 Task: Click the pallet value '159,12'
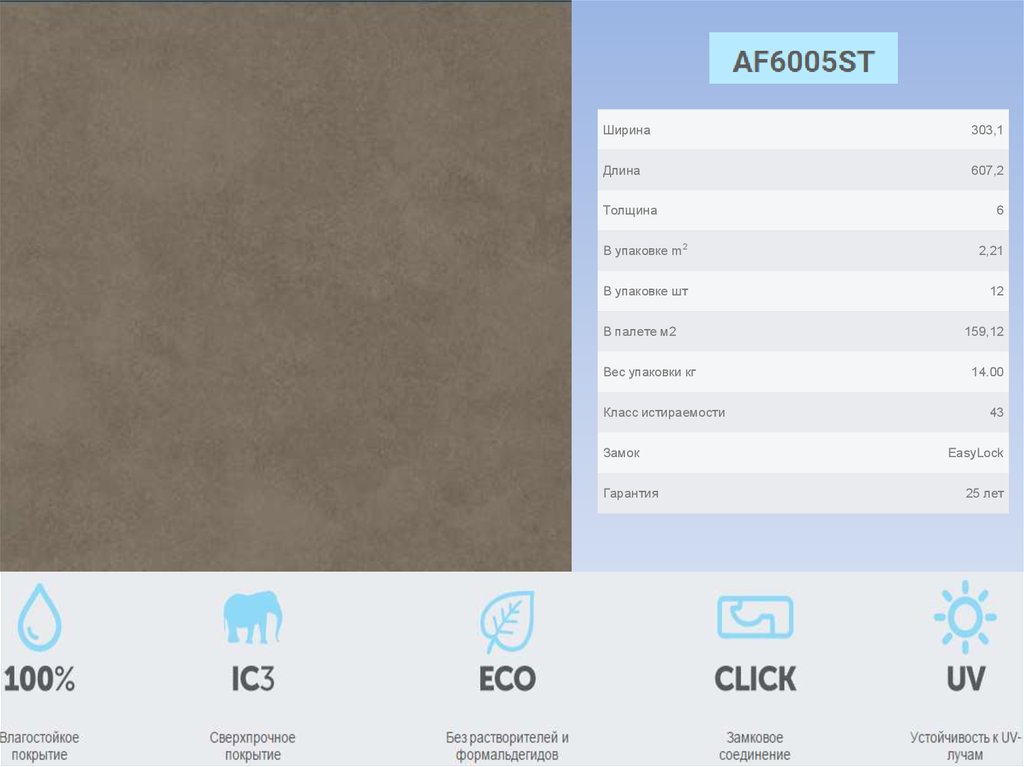coord(984,332)
